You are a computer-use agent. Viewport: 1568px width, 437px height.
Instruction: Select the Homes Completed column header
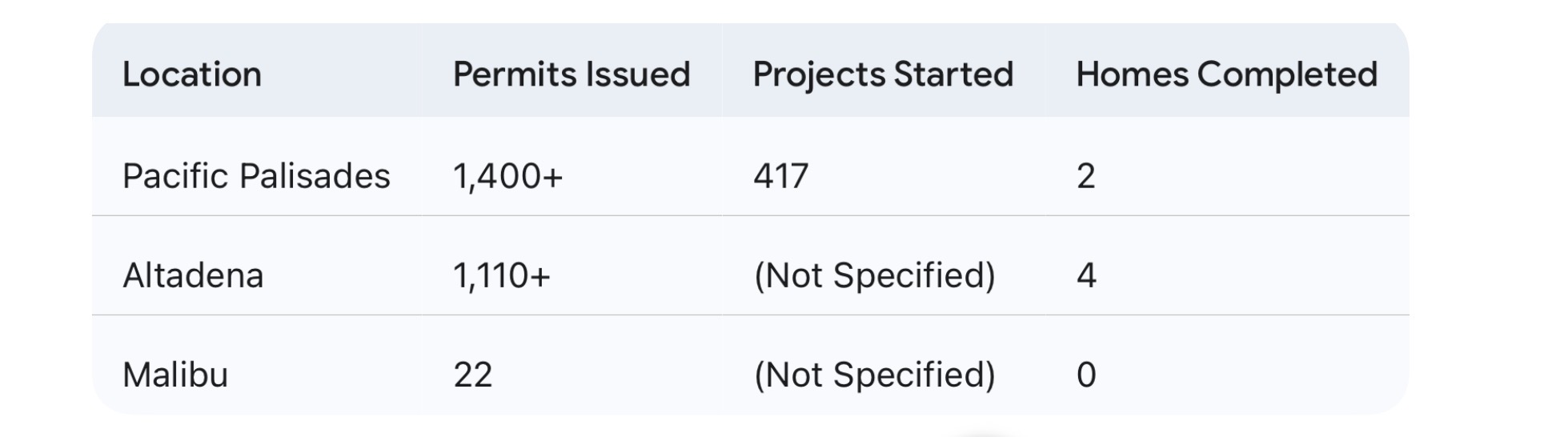tap(1226, 74)
